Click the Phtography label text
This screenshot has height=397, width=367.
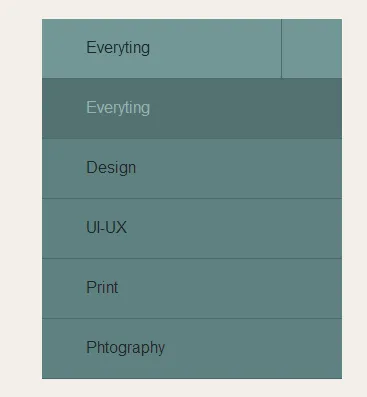tap(125, 348)
